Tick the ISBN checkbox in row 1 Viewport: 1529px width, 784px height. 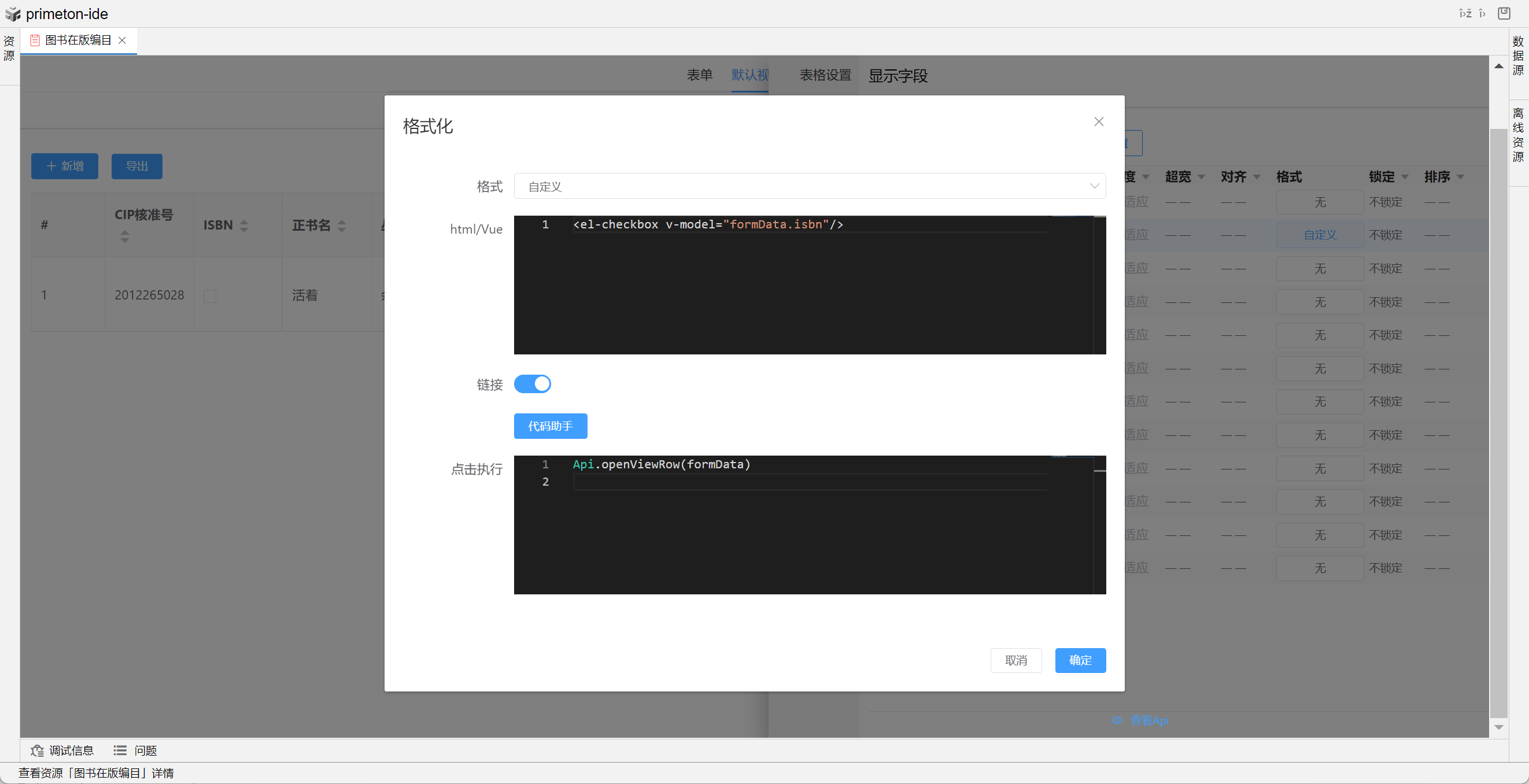pyautogui.click(x=209, y=295)
